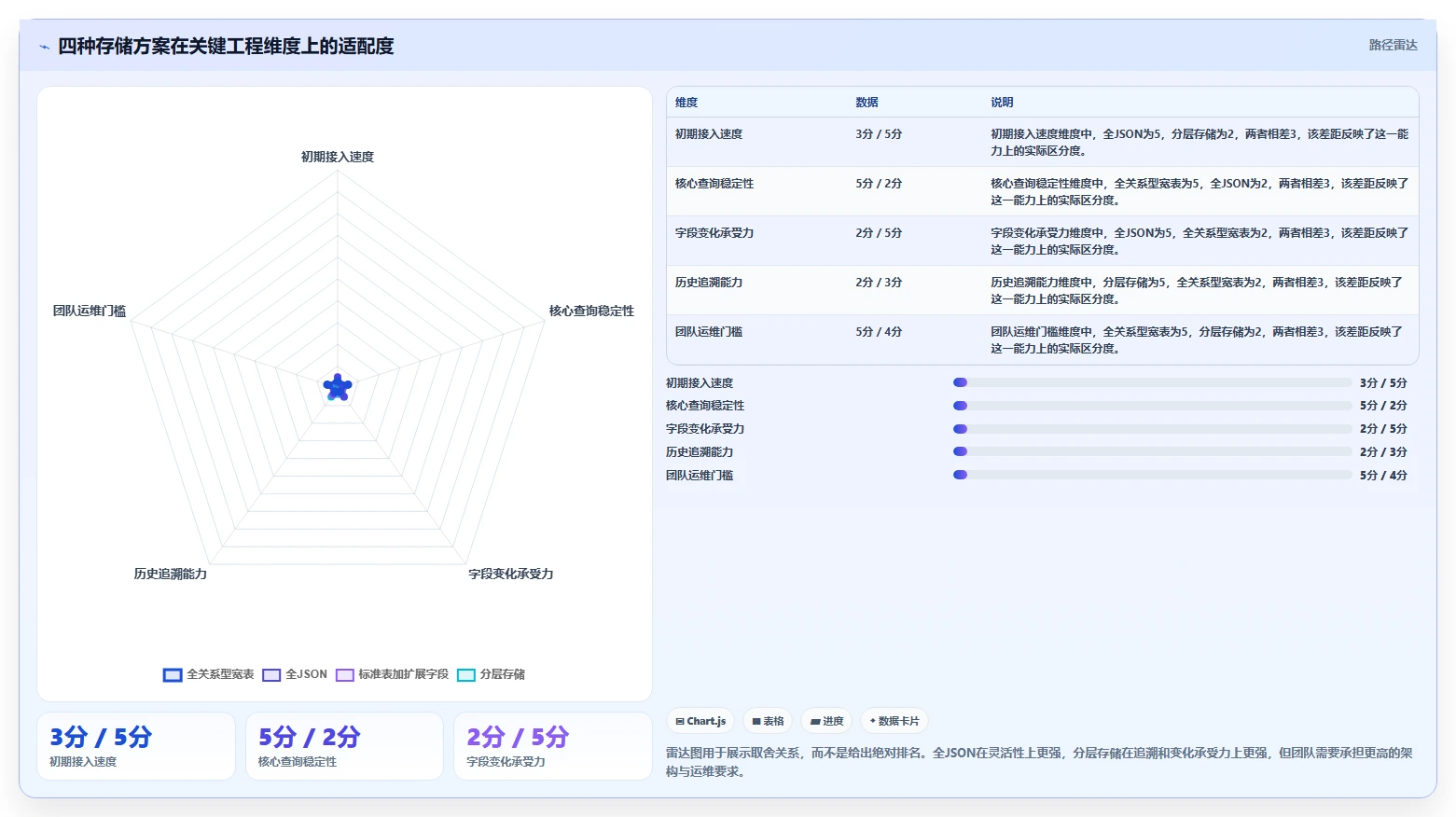Image resolution: width=1456 pixels, height=817 pixels.
Task: Click the 团队运维门槛 progress bar
Action: [1152, 475]
